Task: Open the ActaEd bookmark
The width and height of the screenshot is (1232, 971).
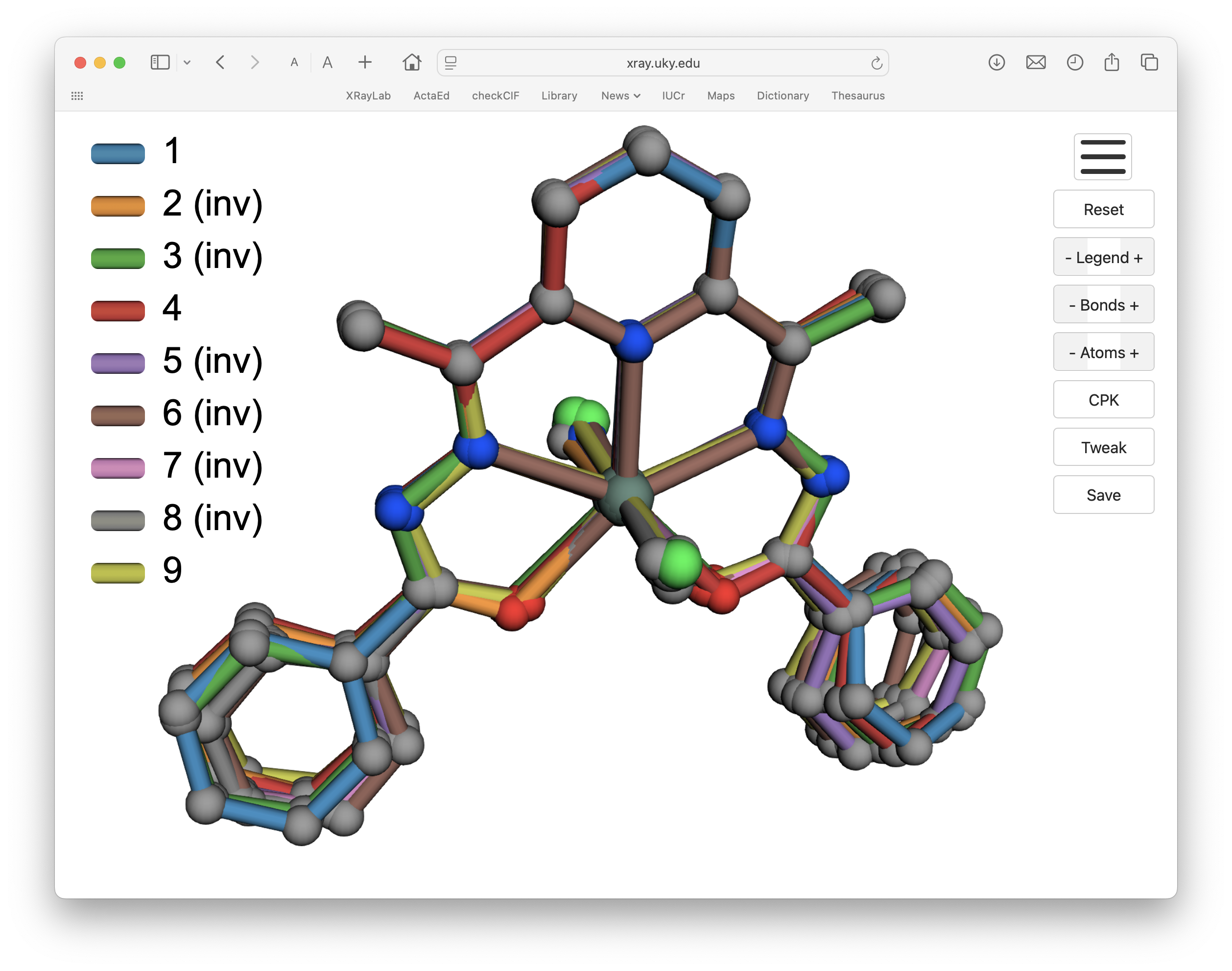Action: click(x=431, y=96)
